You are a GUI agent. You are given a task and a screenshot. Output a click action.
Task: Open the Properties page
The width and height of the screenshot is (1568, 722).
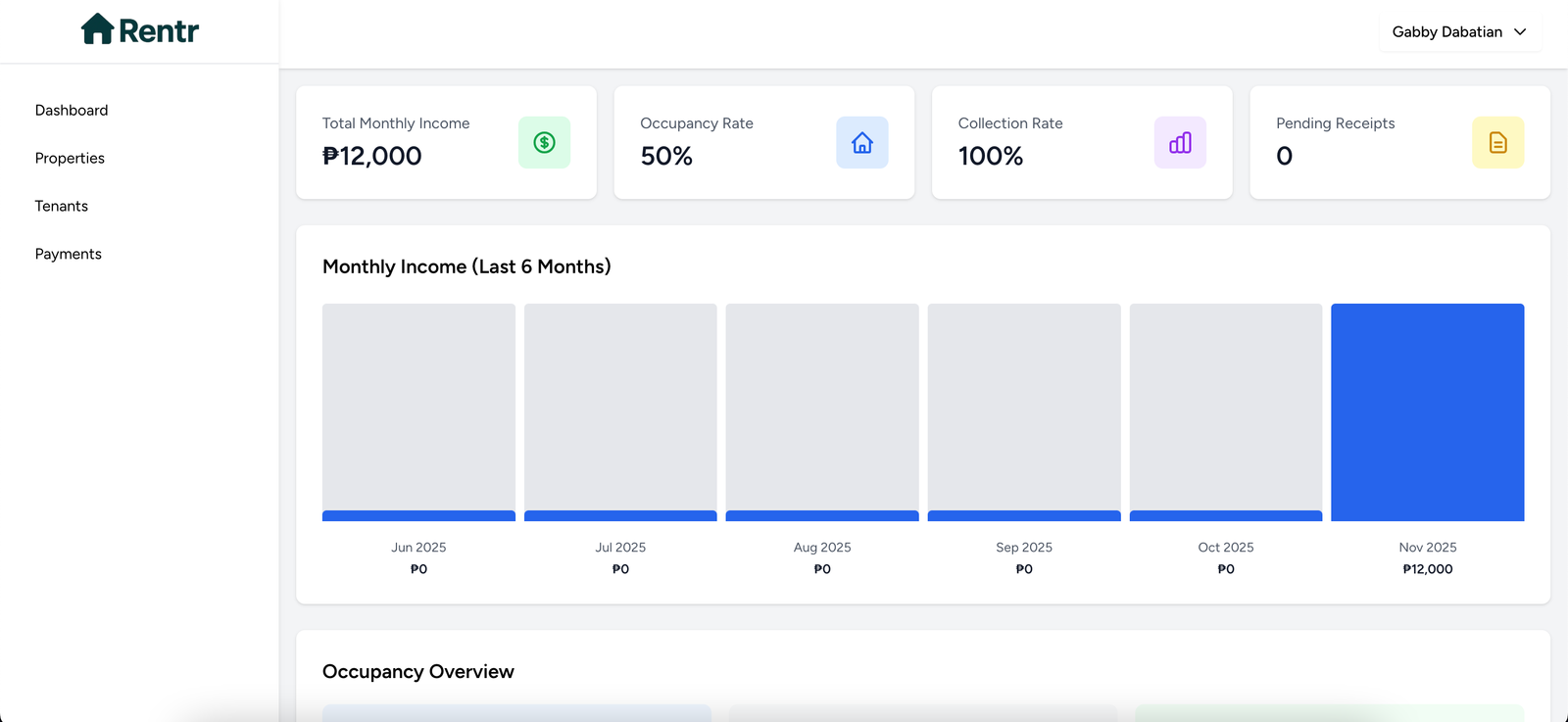tap(70, 159)
